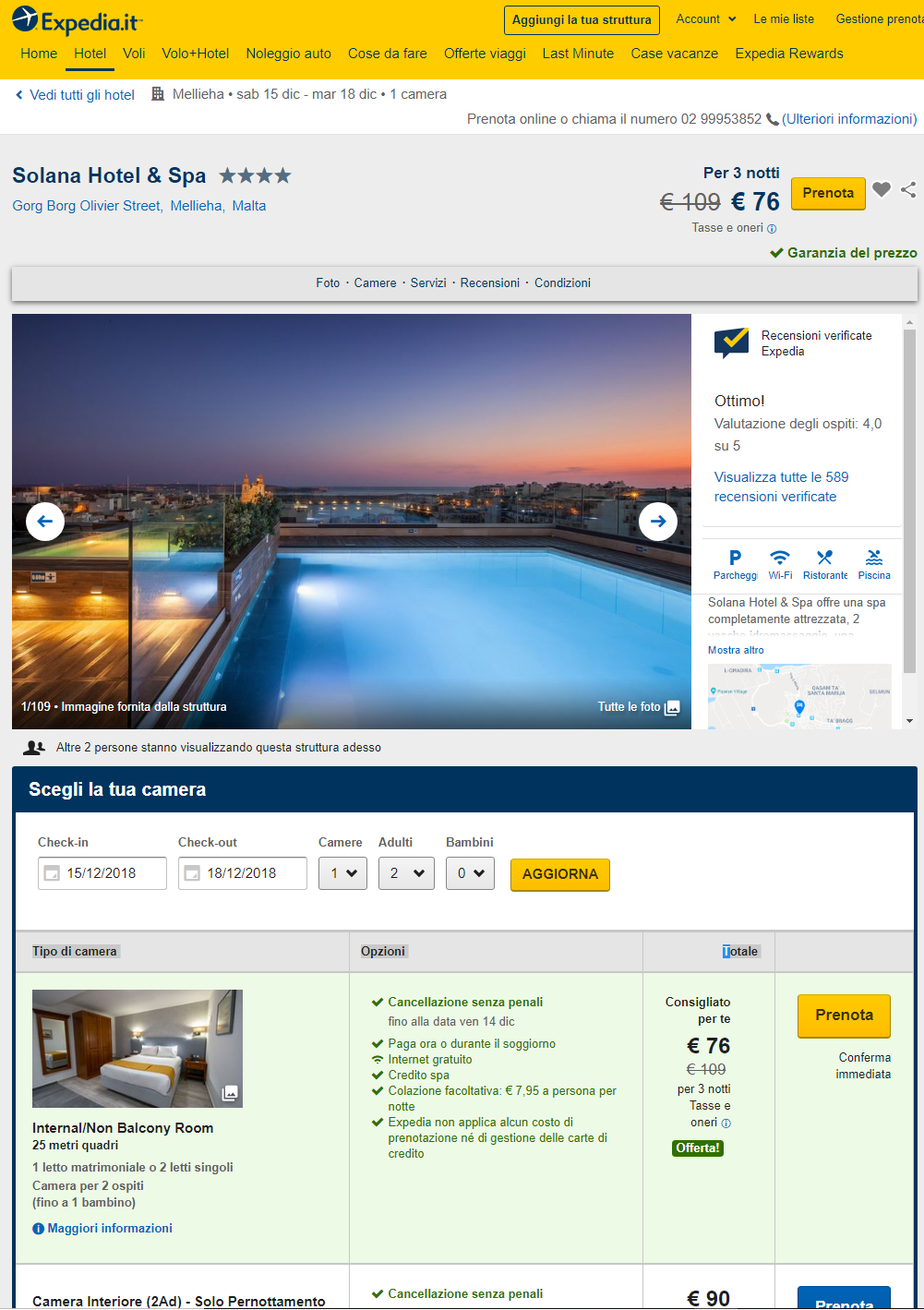Viewport: 924px width, 1310px height.
Task: Open Tutte le foto gallery icon
Action: tap(673, 707)
